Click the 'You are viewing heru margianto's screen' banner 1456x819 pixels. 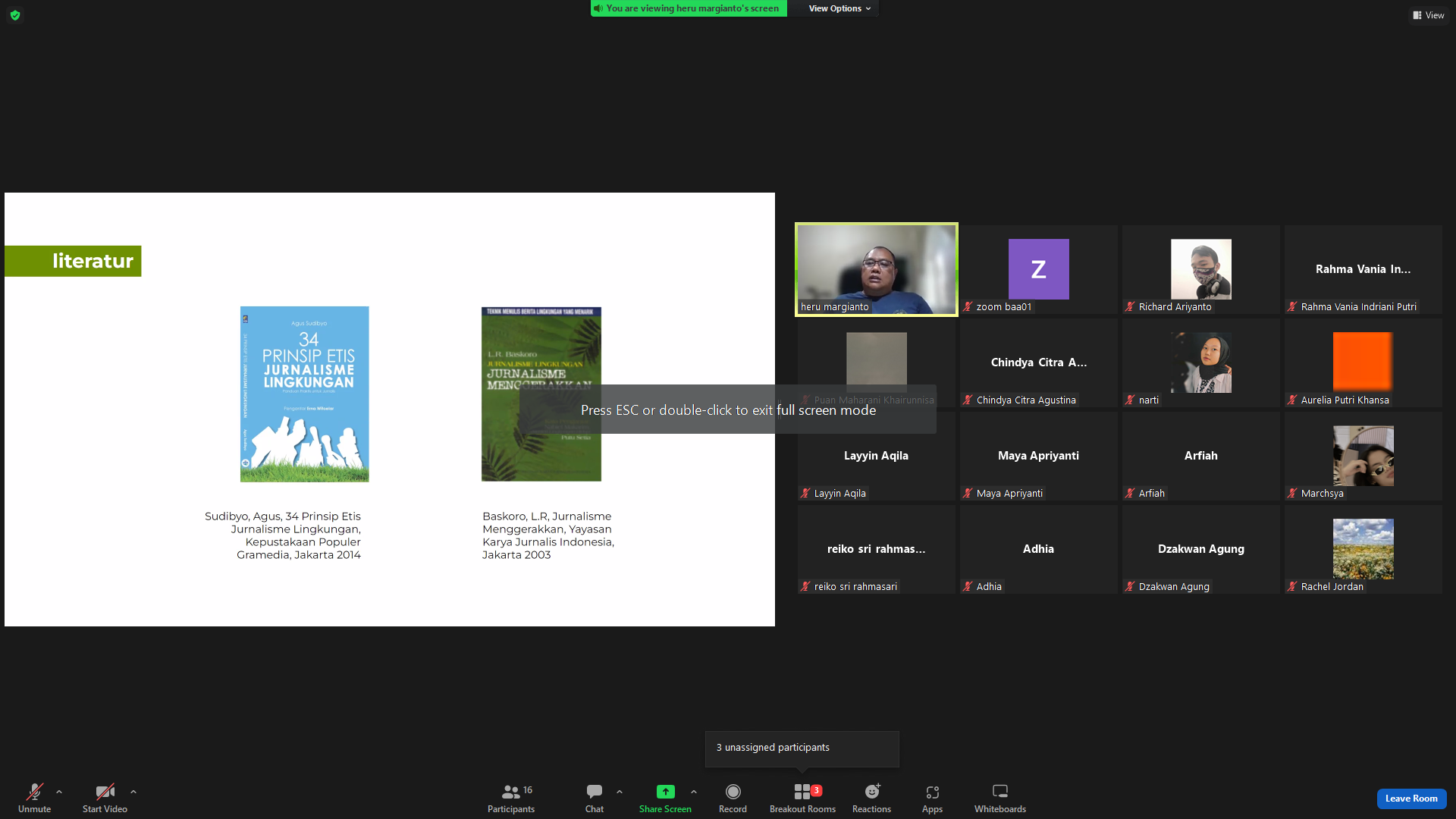tap(689, 8)
